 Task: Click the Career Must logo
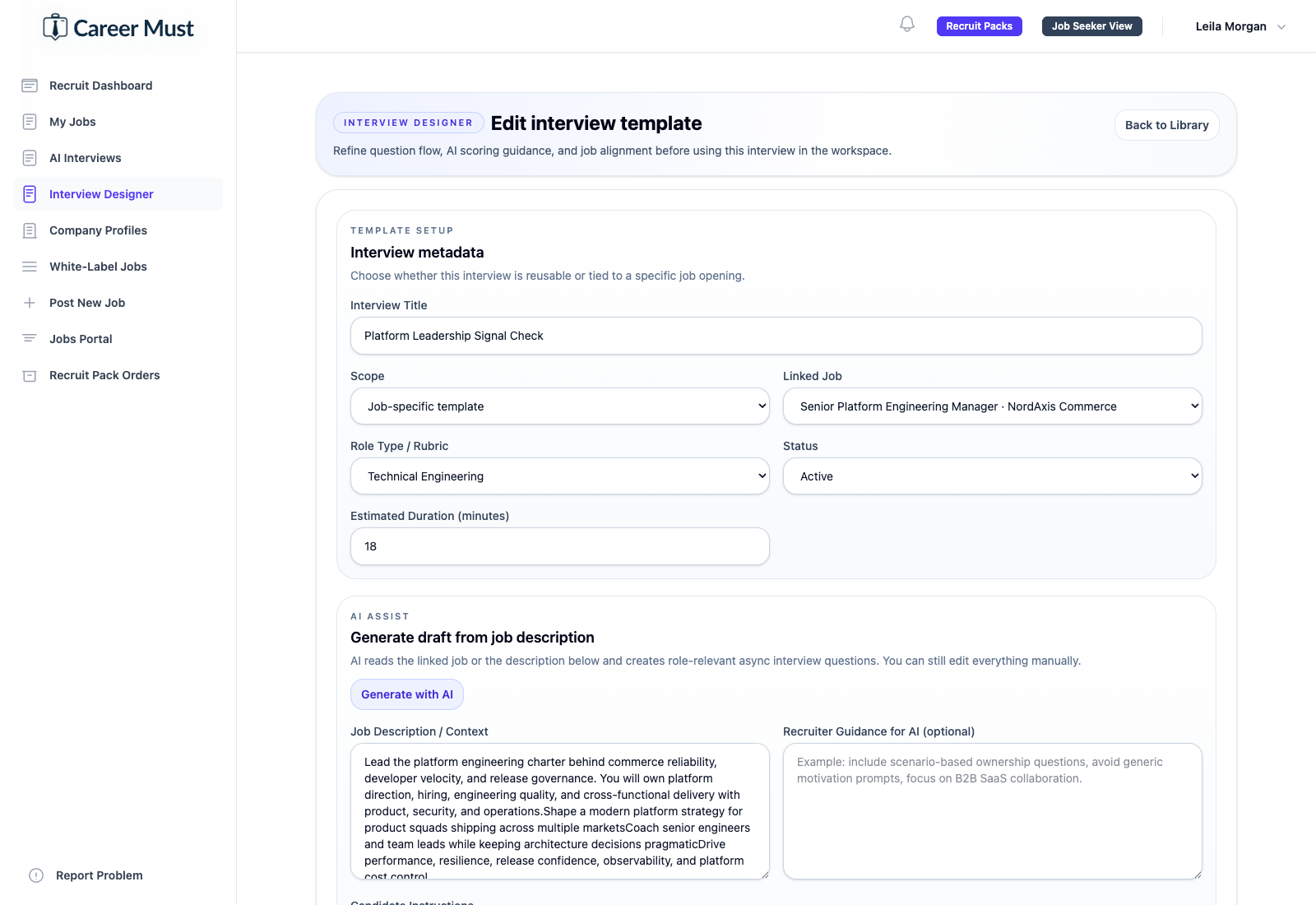coord(118,28)
